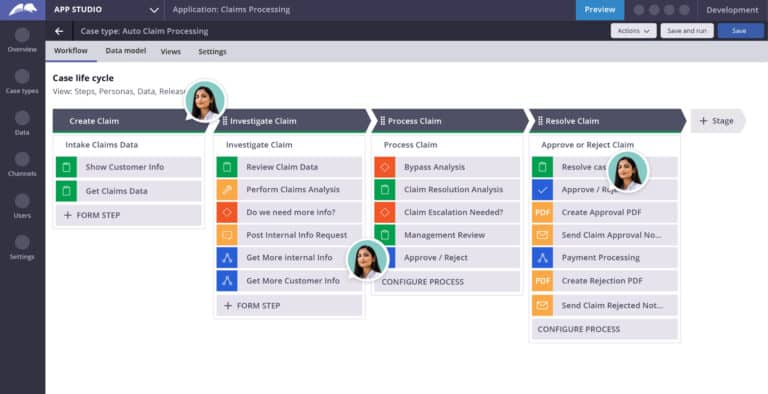Click the Pega logo in top-left corner
This screenshot has width=768, height=394.
pos(23,10)
